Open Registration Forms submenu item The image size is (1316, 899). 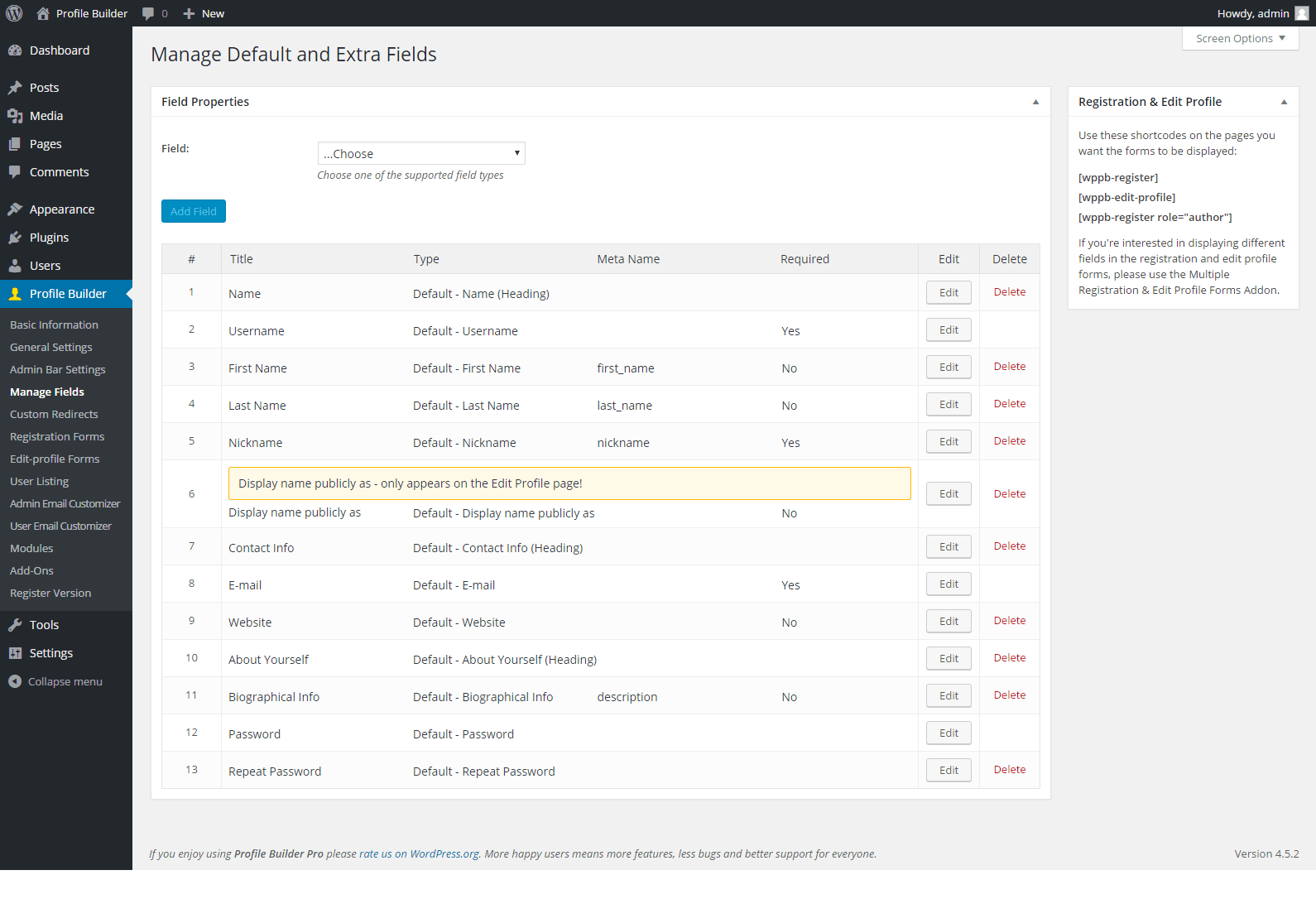[x=57, y=436]
